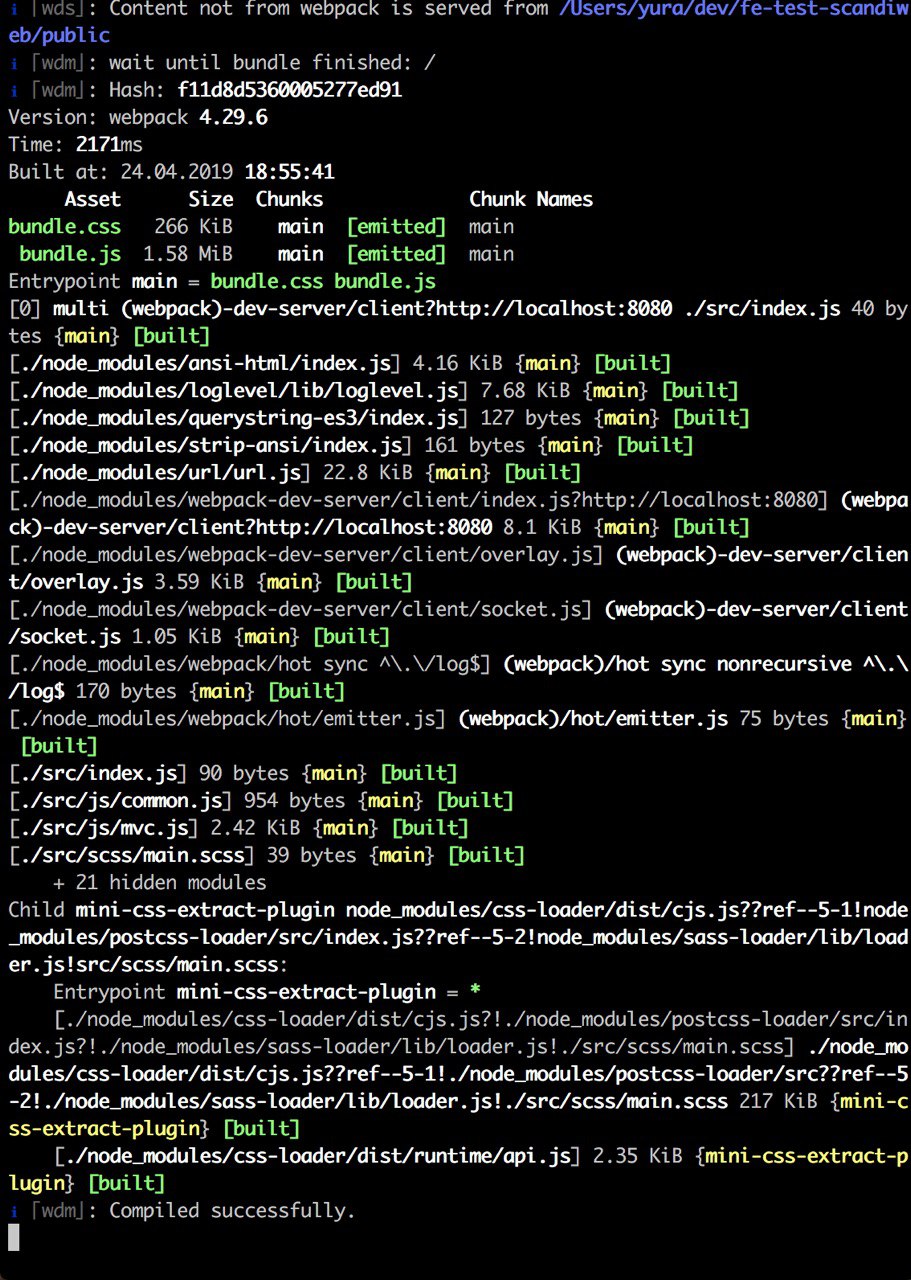Viewport: 911px width, 1280px height.
Task: Click the 4.16 KiB size of ansi-html
Action: (x=459, y=363)
